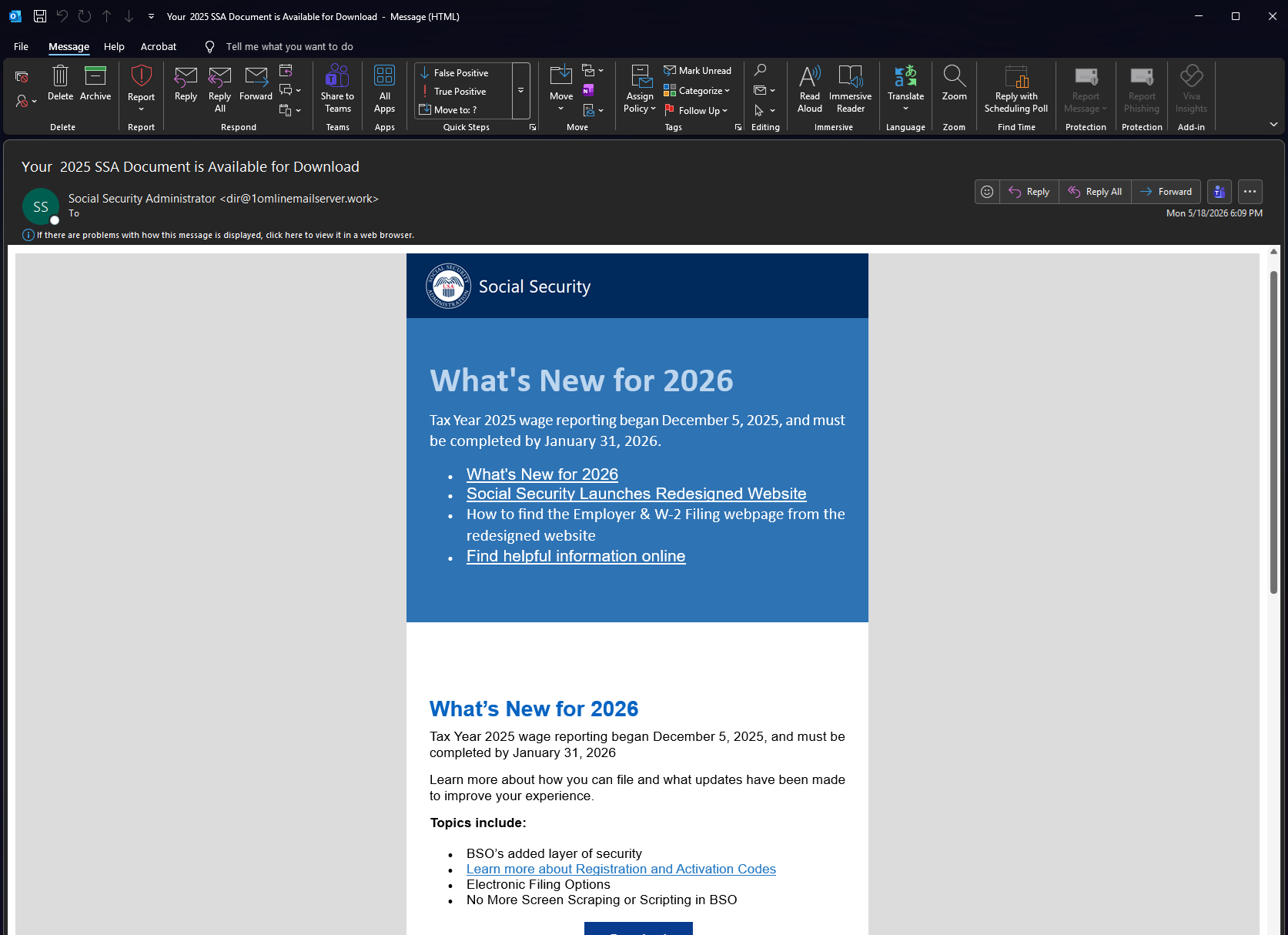
Task: Open the Follow Up flag menu
Action: (x=696, y=110)
